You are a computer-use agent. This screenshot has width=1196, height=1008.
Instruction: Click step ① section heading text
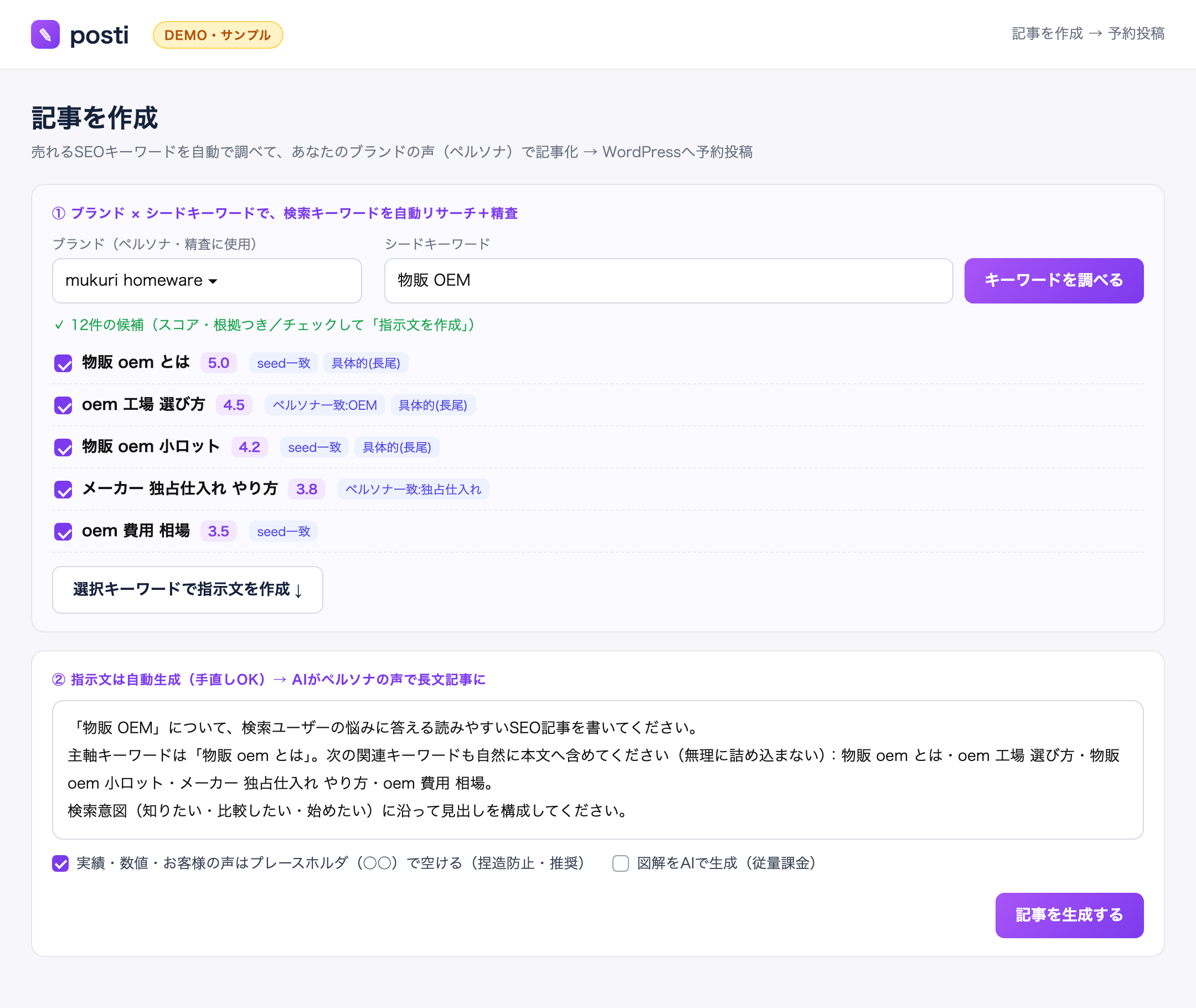tap(285, 213)
